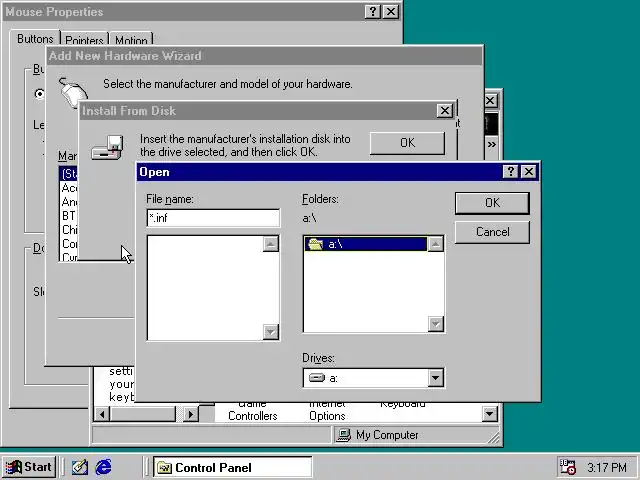Close the Mouse Properties window
The width and height of the screenshot is (640, 480).
click(391, 11)
